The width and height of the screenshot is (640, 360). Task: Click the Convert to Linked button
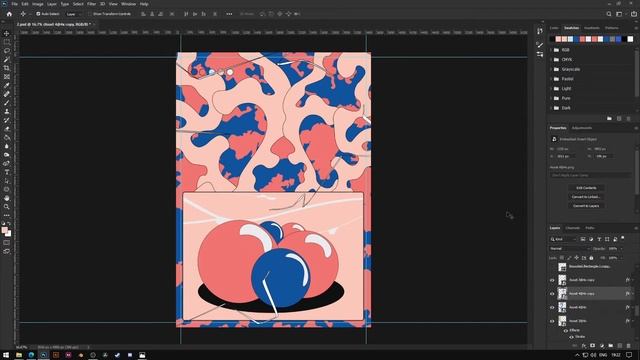click(x=586, y=197)
